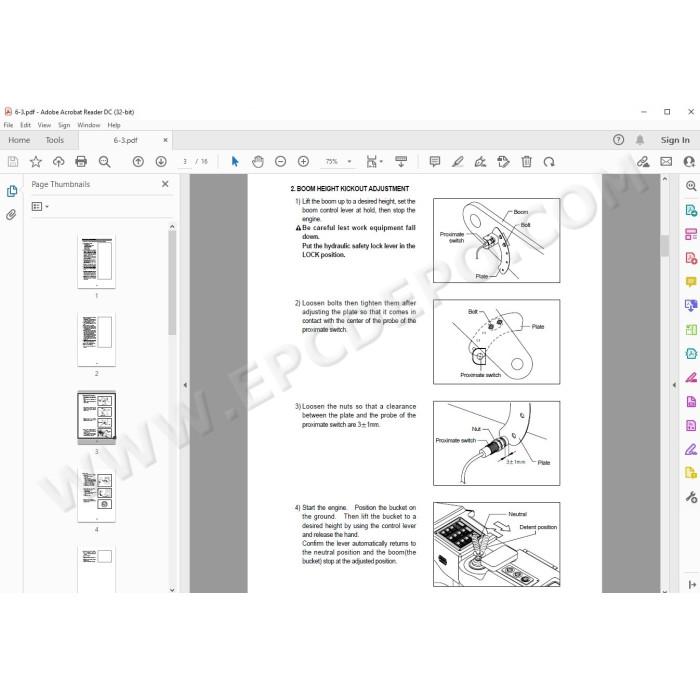The width and height of the screenshot is (700, 700).
Task: Open the Comment tool in right pane
Action: pyautogui.click(x=691, y=282)
